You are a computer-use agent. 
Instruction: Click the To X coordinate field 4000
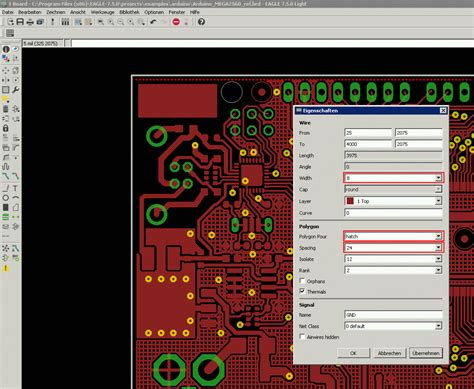pyautogui.click(x=368, y=144)
